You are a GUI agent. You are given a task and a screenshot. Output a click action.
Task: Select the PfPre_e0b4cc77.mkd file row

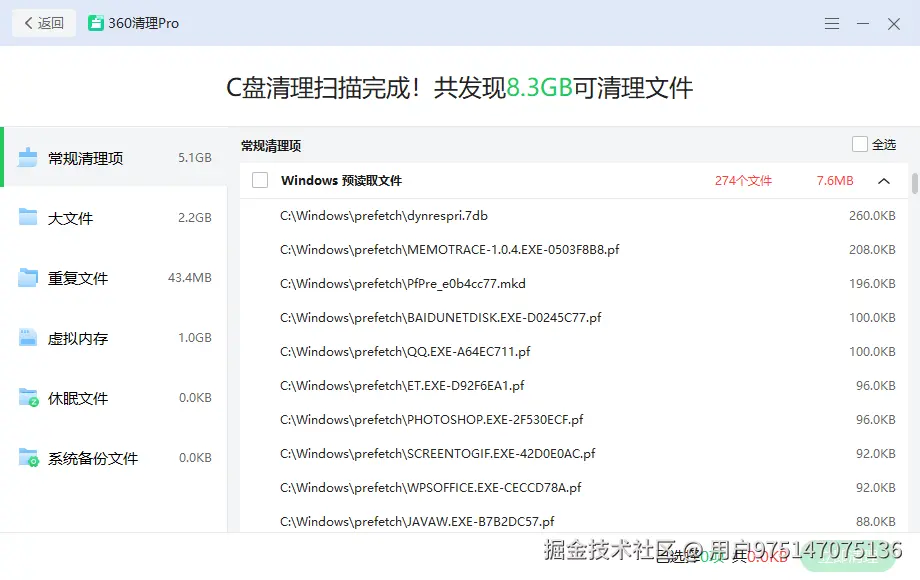pyautogui.click(x=574, y=284)
